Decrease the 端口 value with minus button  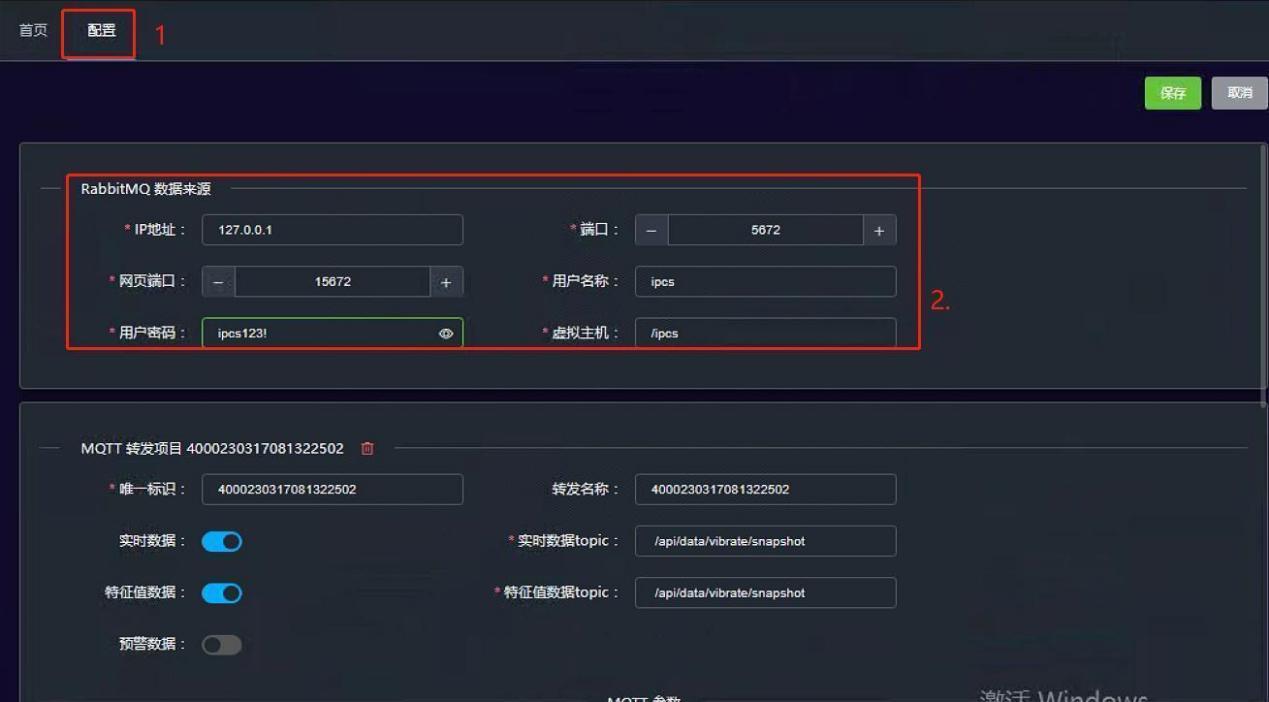click(x=651, y=230)
